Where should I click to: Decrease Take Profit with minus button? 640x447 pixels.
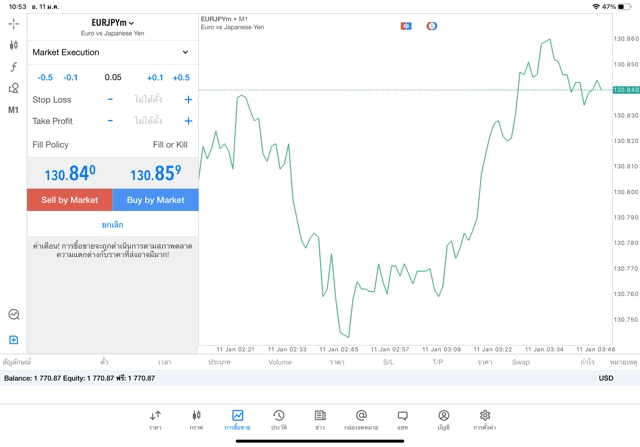[110, 121]
